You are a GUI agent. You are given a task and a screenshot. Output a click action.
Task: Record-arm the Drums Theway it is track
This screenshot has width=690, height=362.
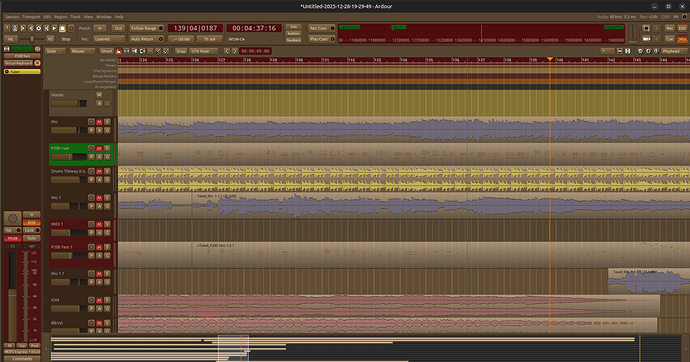point(91,171)
